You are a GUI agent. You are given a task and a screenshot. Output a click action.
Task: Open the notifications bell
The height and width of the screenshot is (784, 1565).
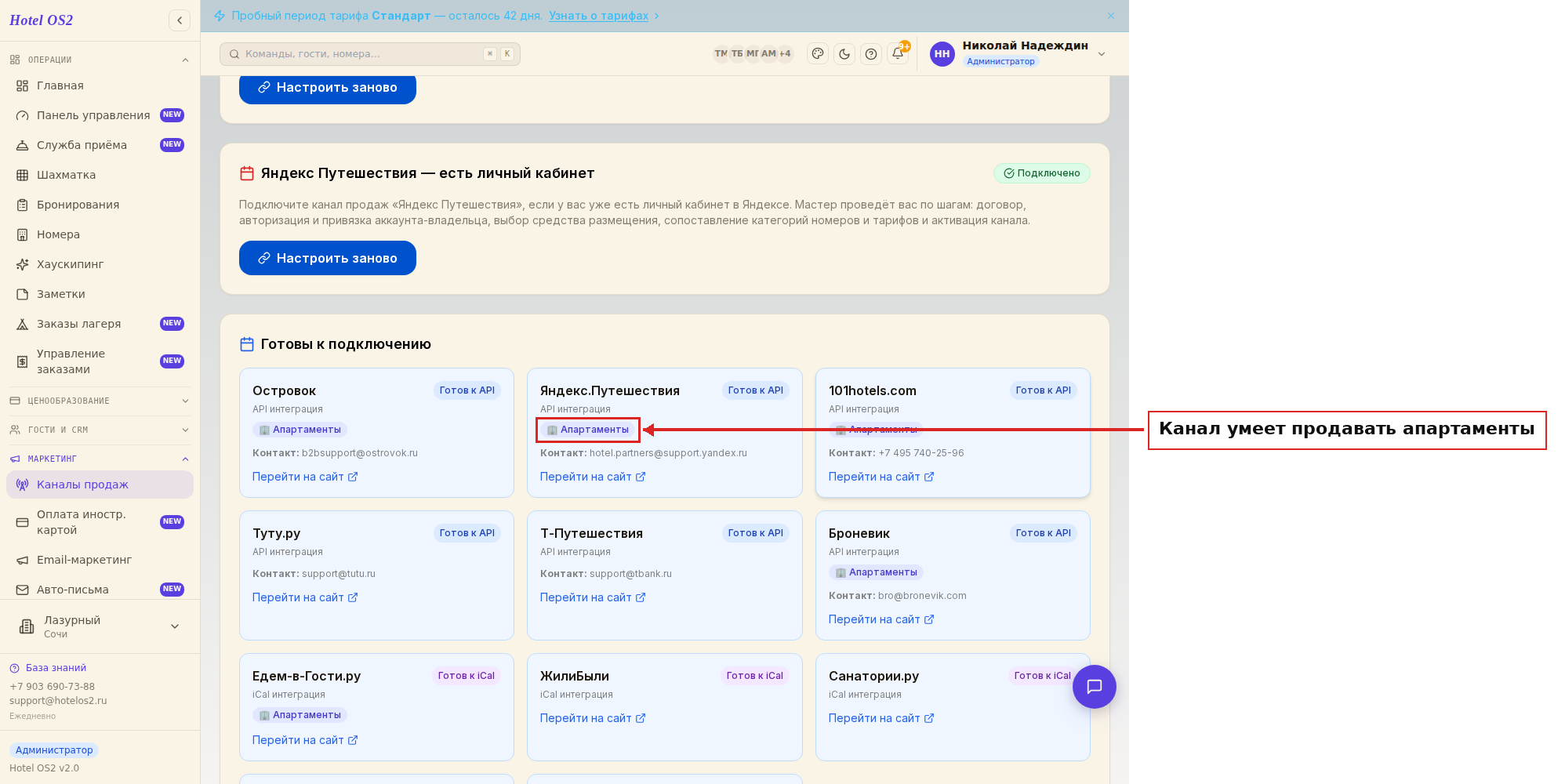pyautogui.click(x=898, y=53)
